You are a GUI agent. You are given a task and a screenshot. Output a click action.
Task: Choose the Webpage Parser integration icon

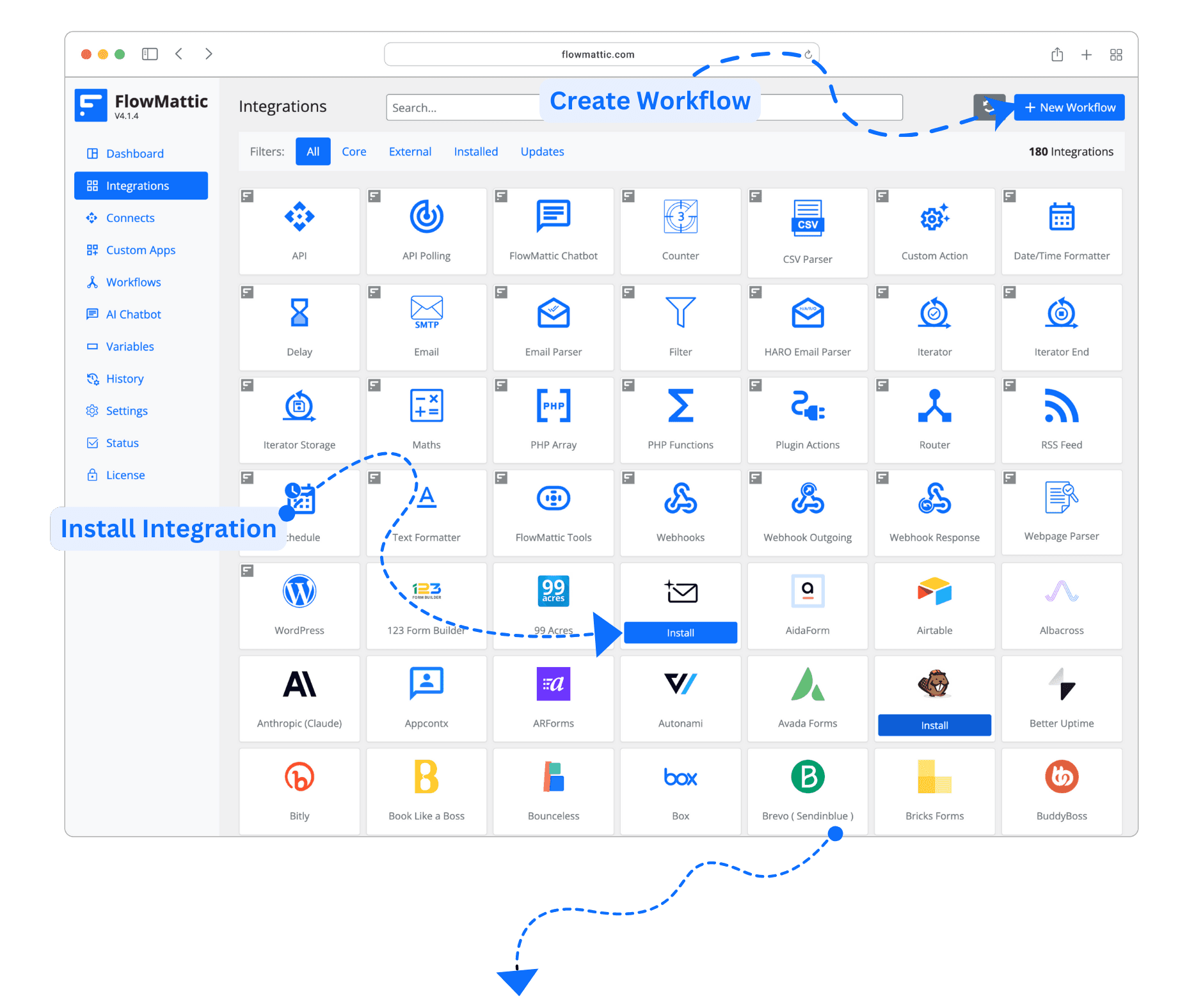1062,497
